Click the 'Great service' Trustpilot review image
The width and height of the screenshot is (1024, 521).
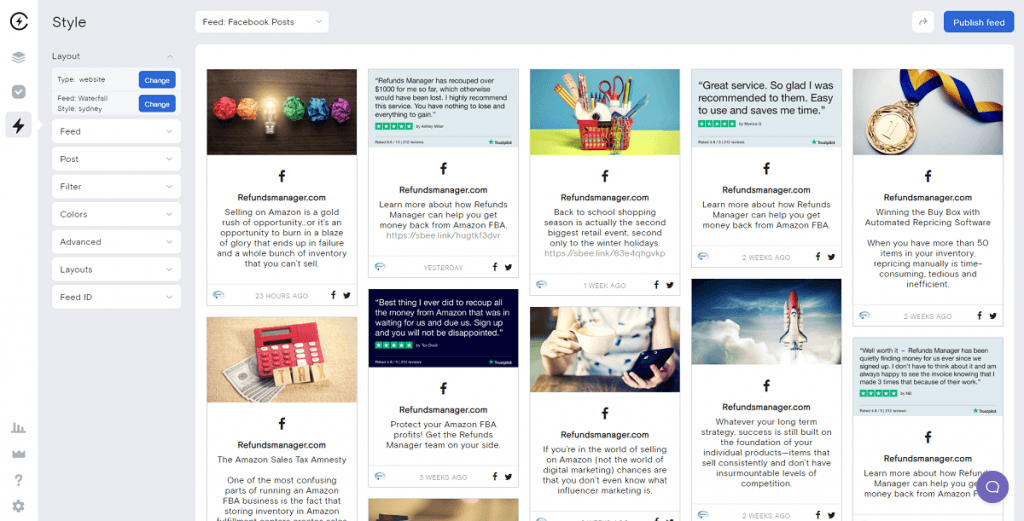coord(767,108)
